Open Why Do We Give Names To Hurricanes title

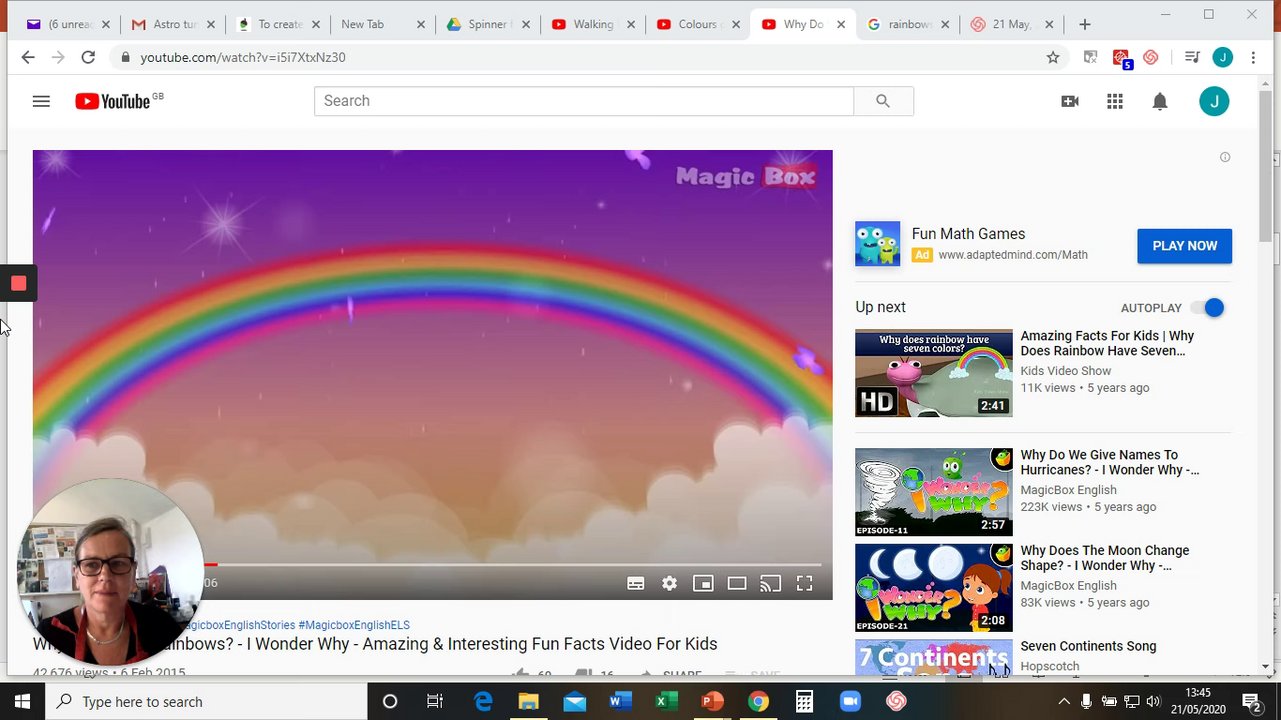(x=1109, y=462)
